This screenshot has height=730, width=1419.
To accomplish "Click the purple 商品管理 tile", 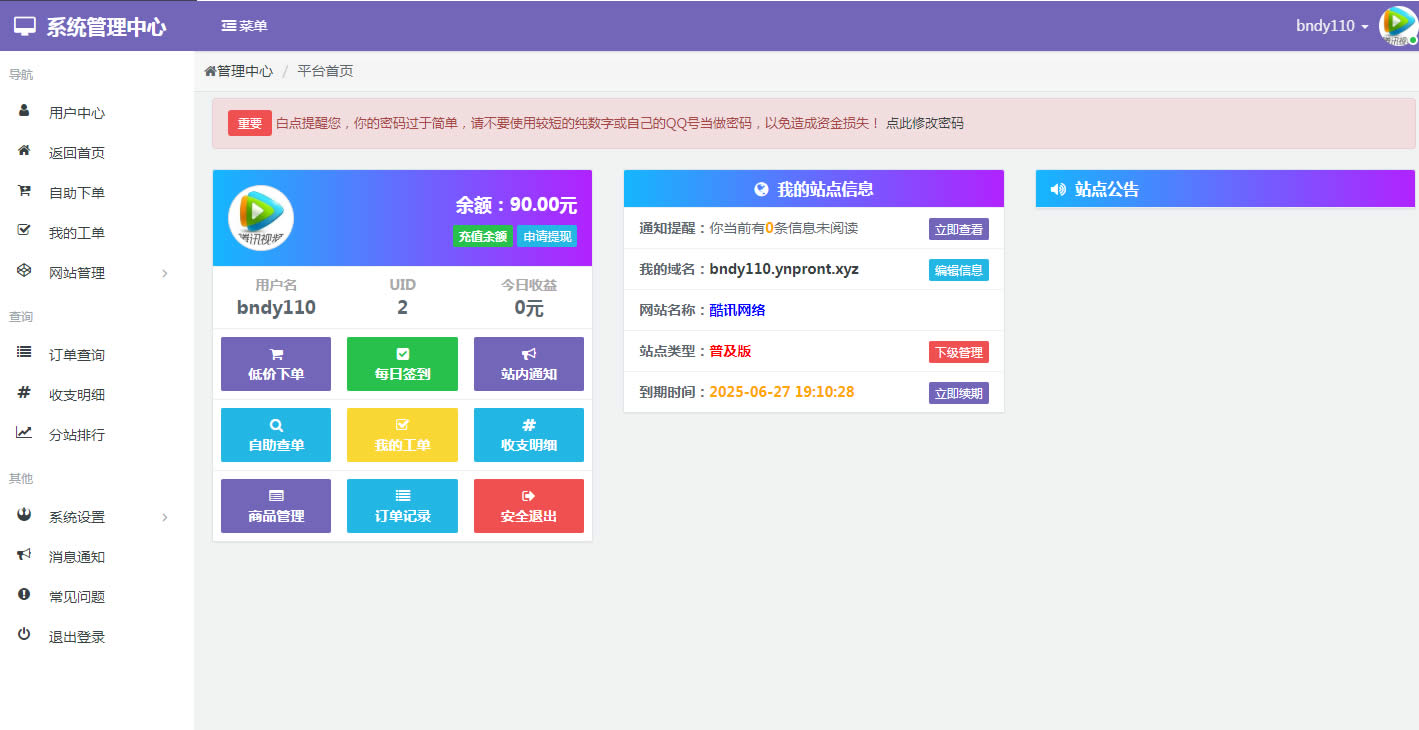I will pos(276,506).
